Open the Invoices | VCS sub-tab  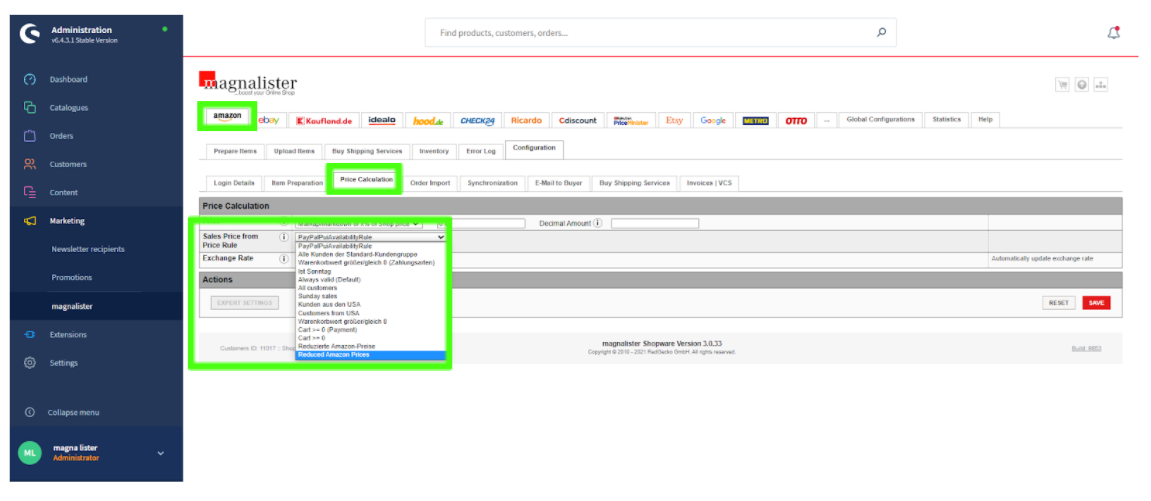click(709, 183)
